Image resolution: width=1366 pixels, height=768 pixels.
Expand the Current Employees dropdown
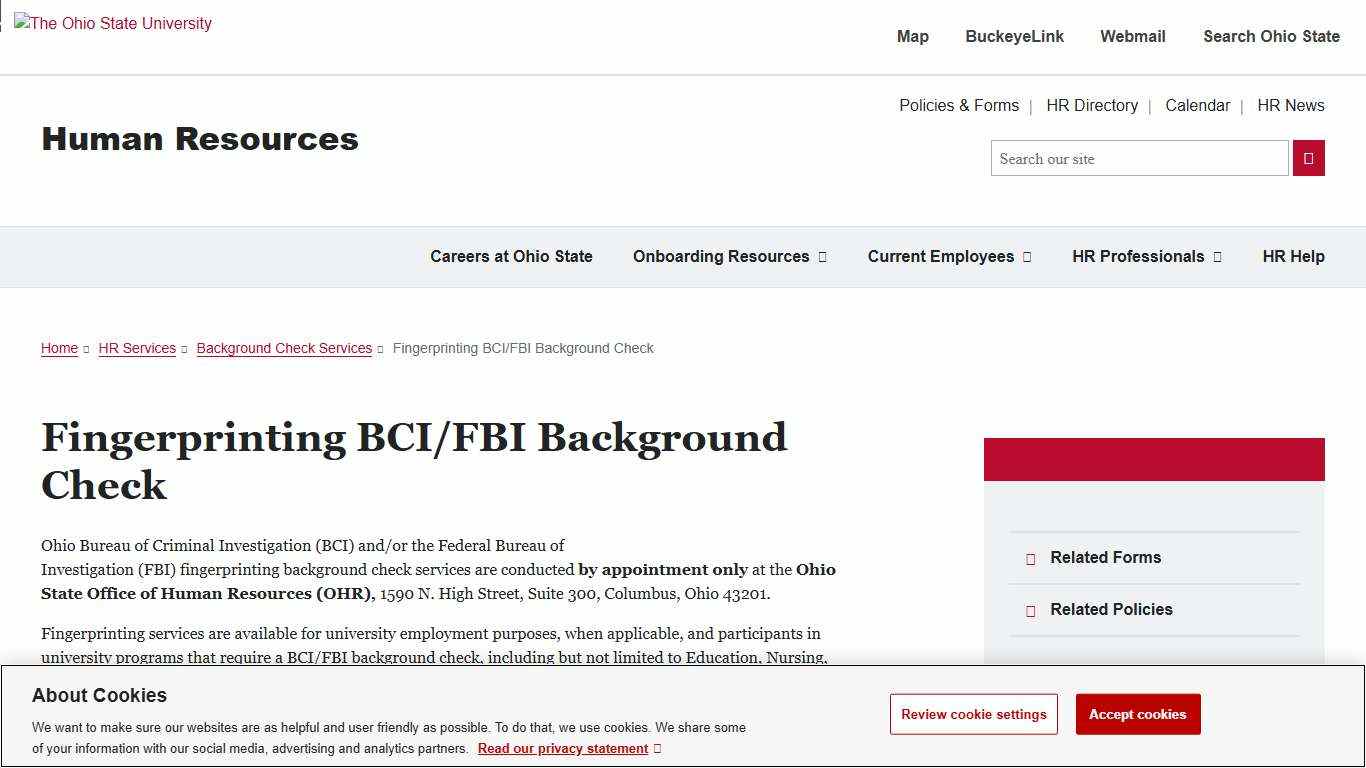tap(948, 256)
